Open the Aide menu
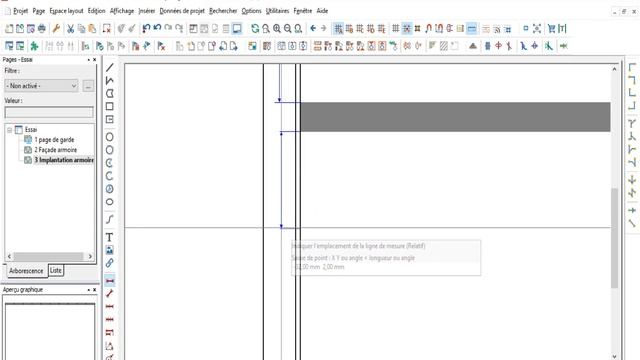 (322, 11)
